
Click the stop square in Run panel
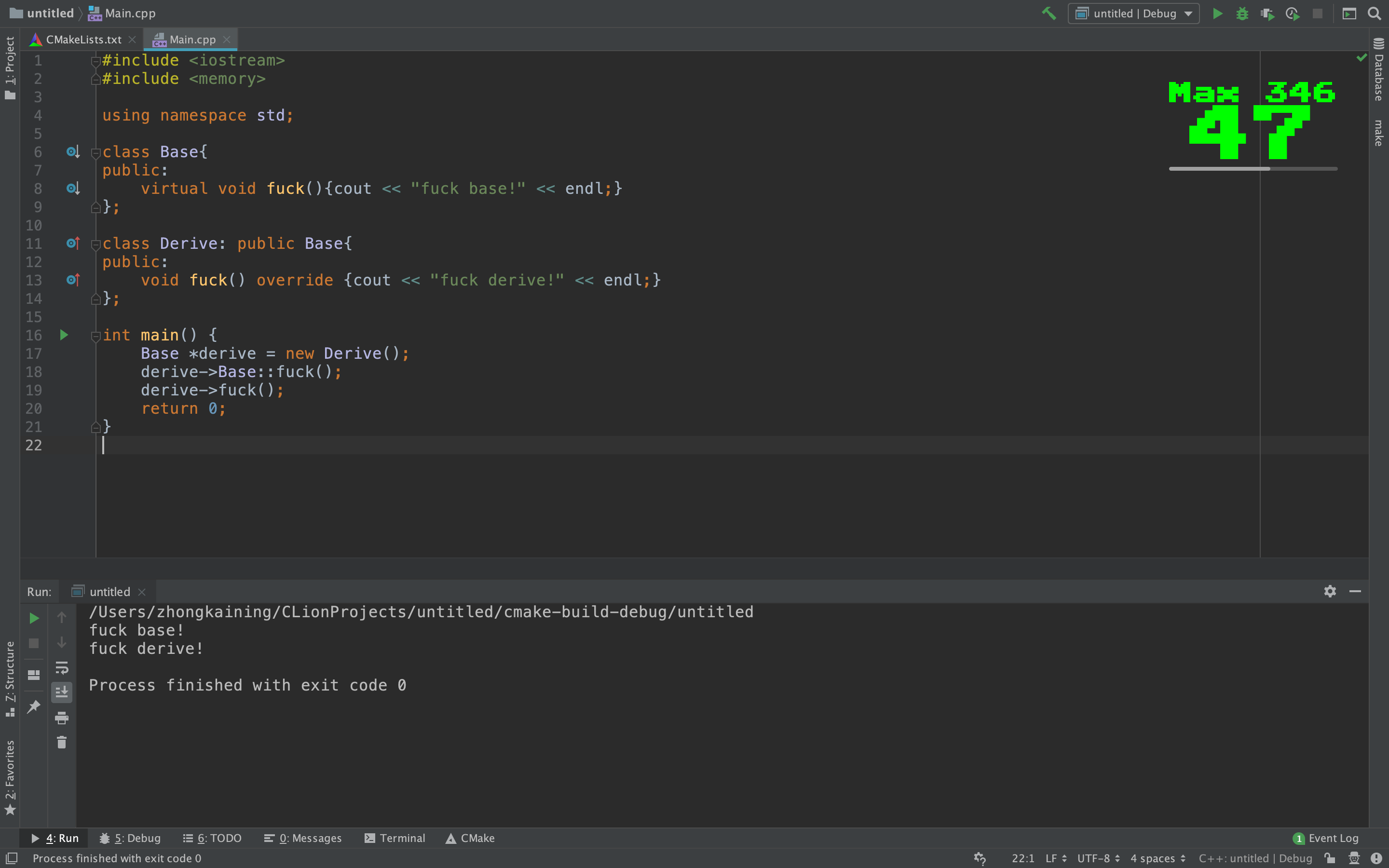34,644
